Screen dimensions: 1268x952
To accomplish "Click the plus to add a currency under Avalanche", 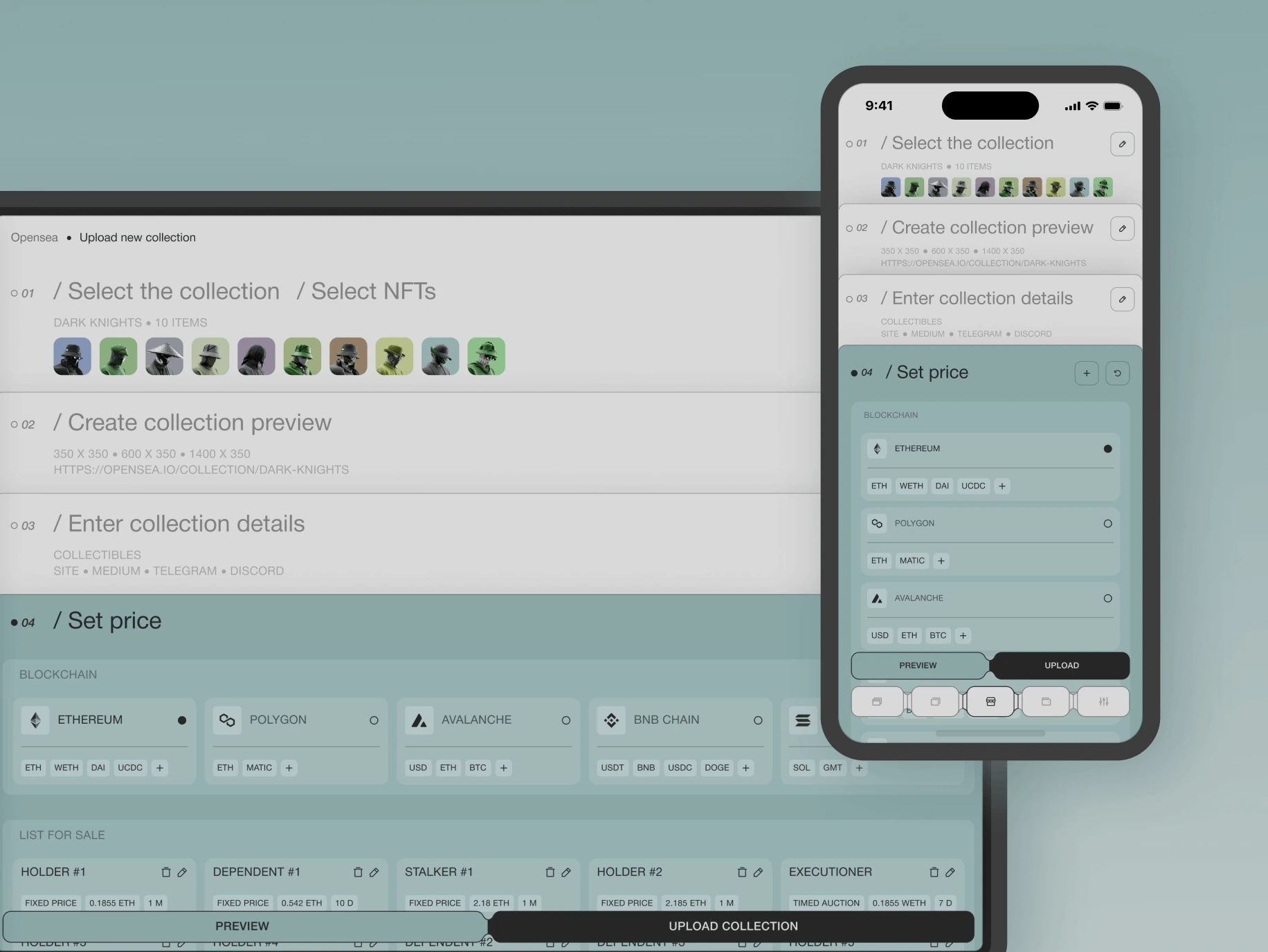I will (x=503, y=768).
